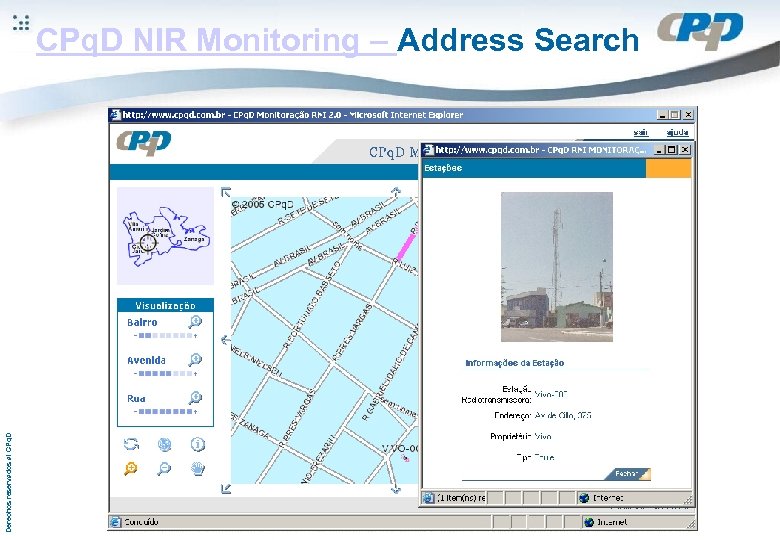780x540 pixels.
Task: Click the Visualização panel header
Action: tap(165, 305)
